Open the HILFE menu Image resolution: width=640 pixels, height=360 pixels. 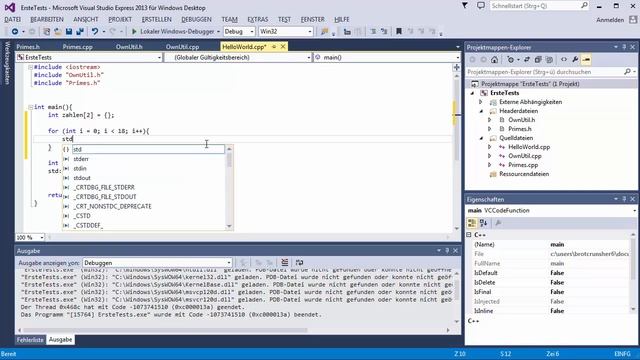[342, 20]
